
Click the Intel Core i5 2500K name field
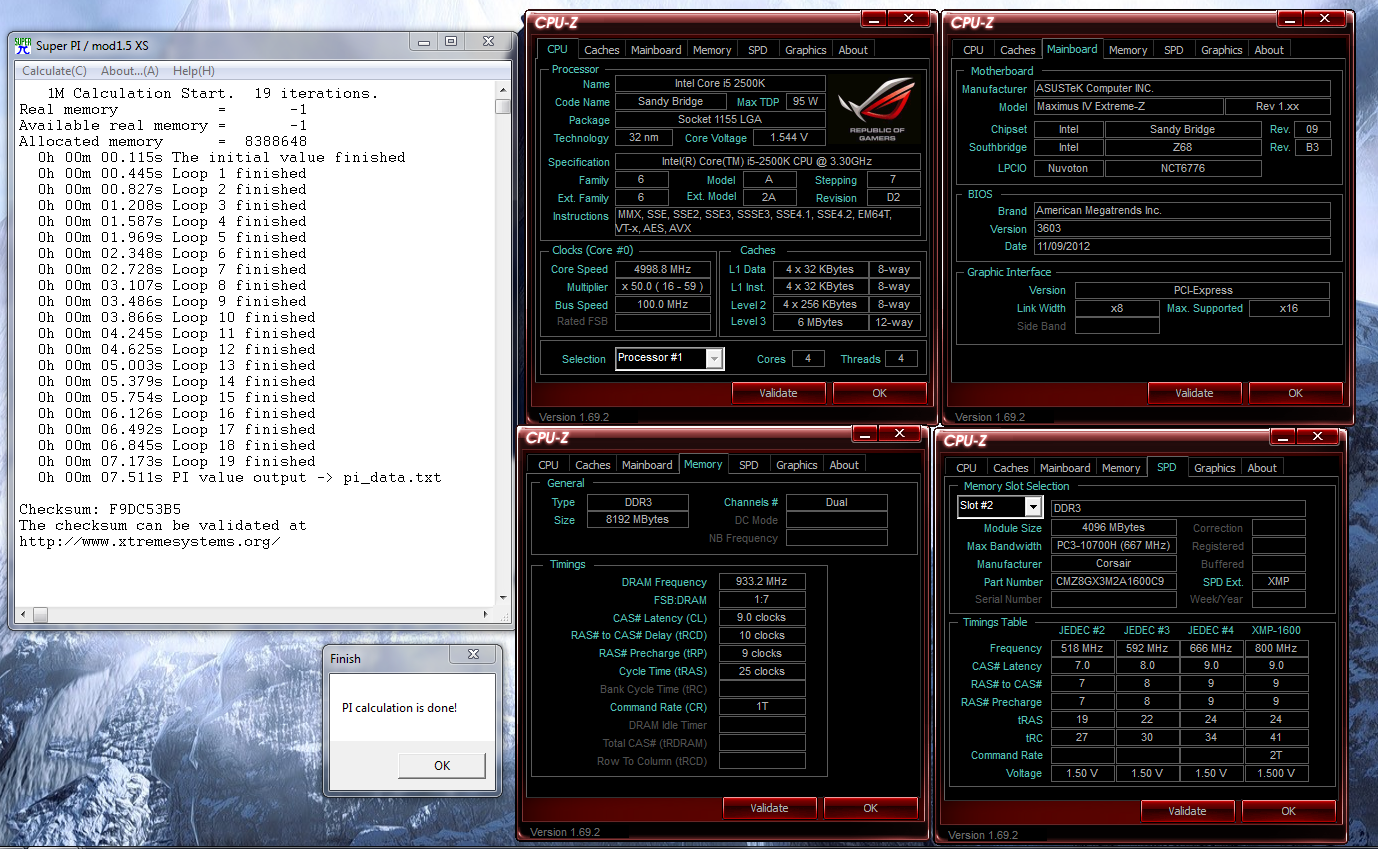tap(720, 84)
